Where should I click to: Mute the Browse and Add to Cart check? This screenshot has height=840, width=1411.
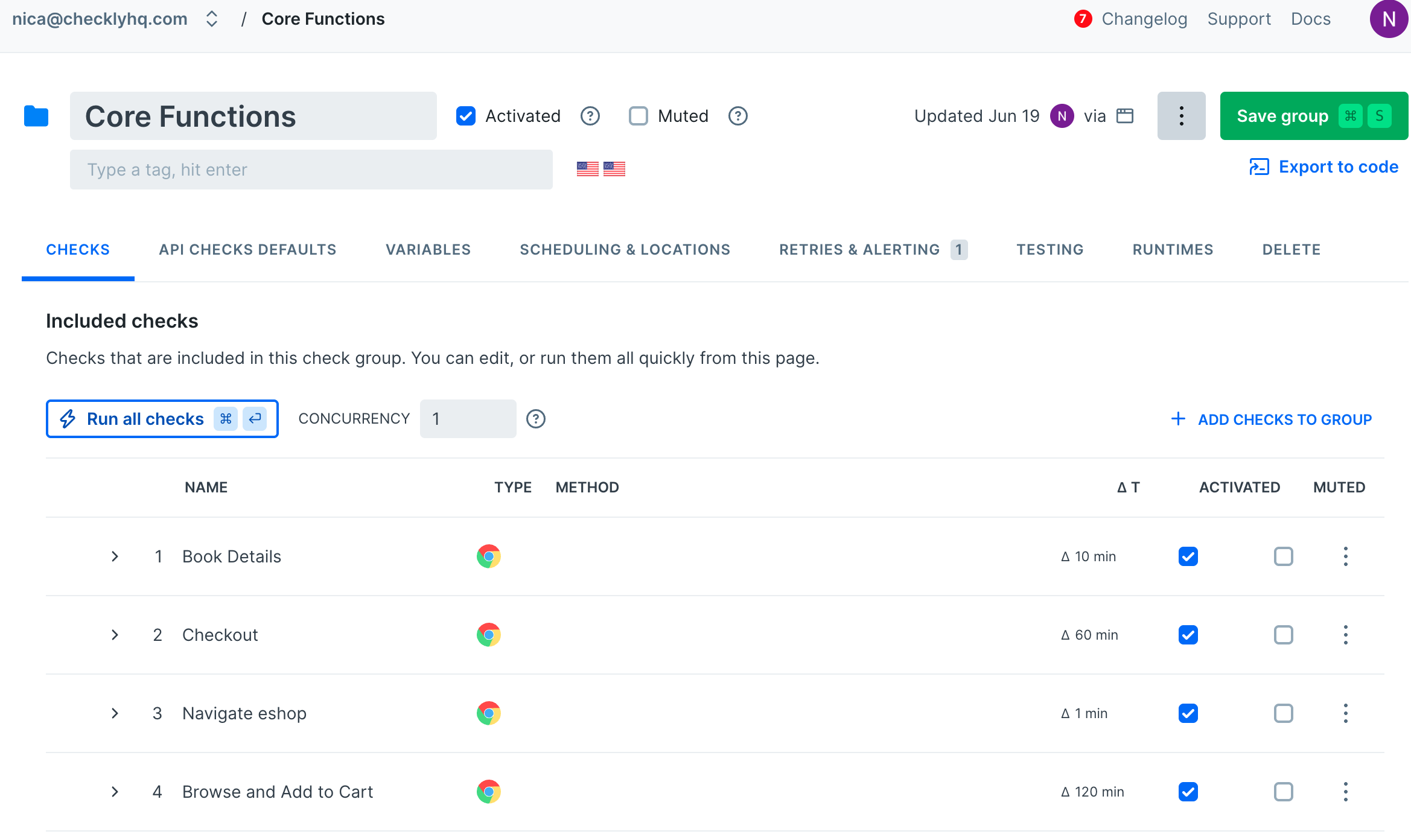(x=1284, y=791)
